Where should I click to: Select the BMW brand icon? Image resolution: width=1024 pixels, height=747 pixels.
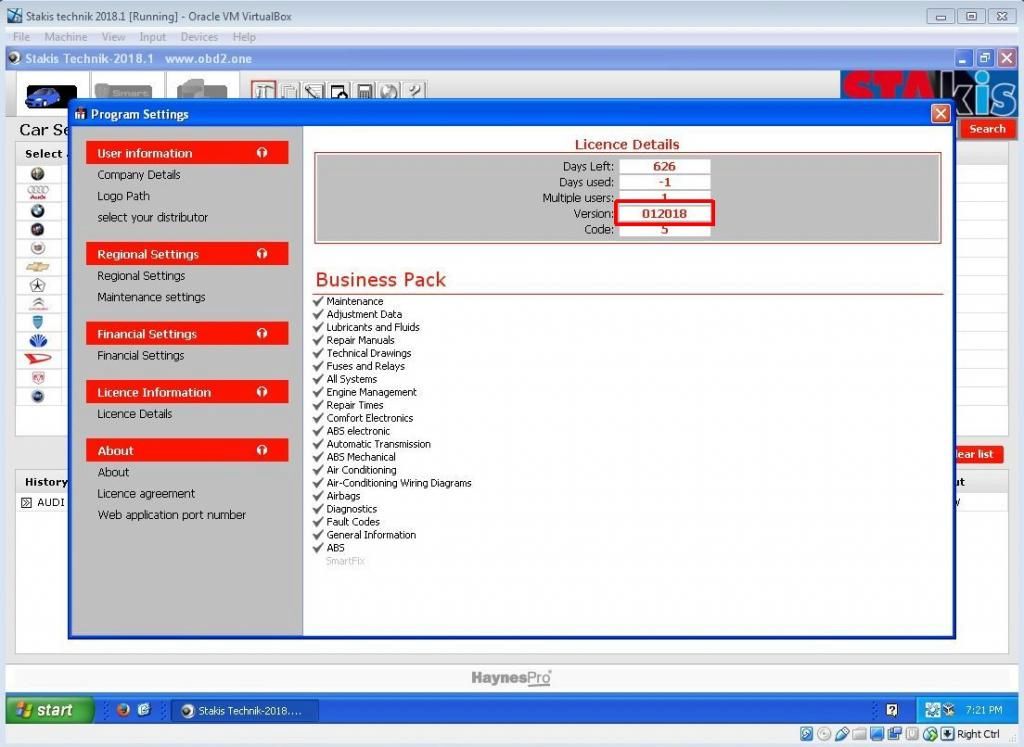[x=37, y=210]
